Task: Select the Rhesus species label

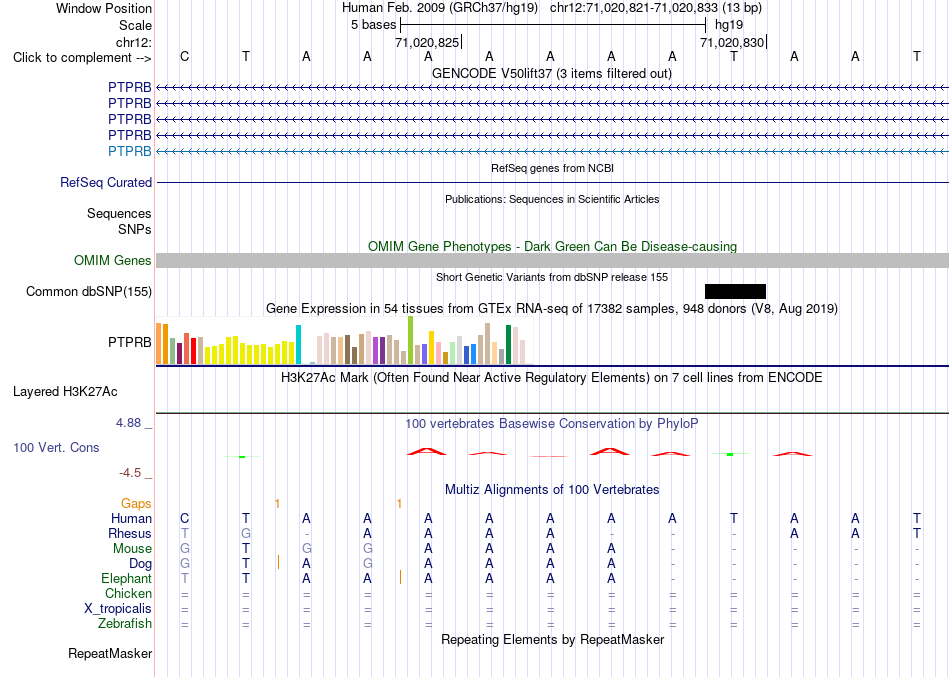Action: pos(130,533)
